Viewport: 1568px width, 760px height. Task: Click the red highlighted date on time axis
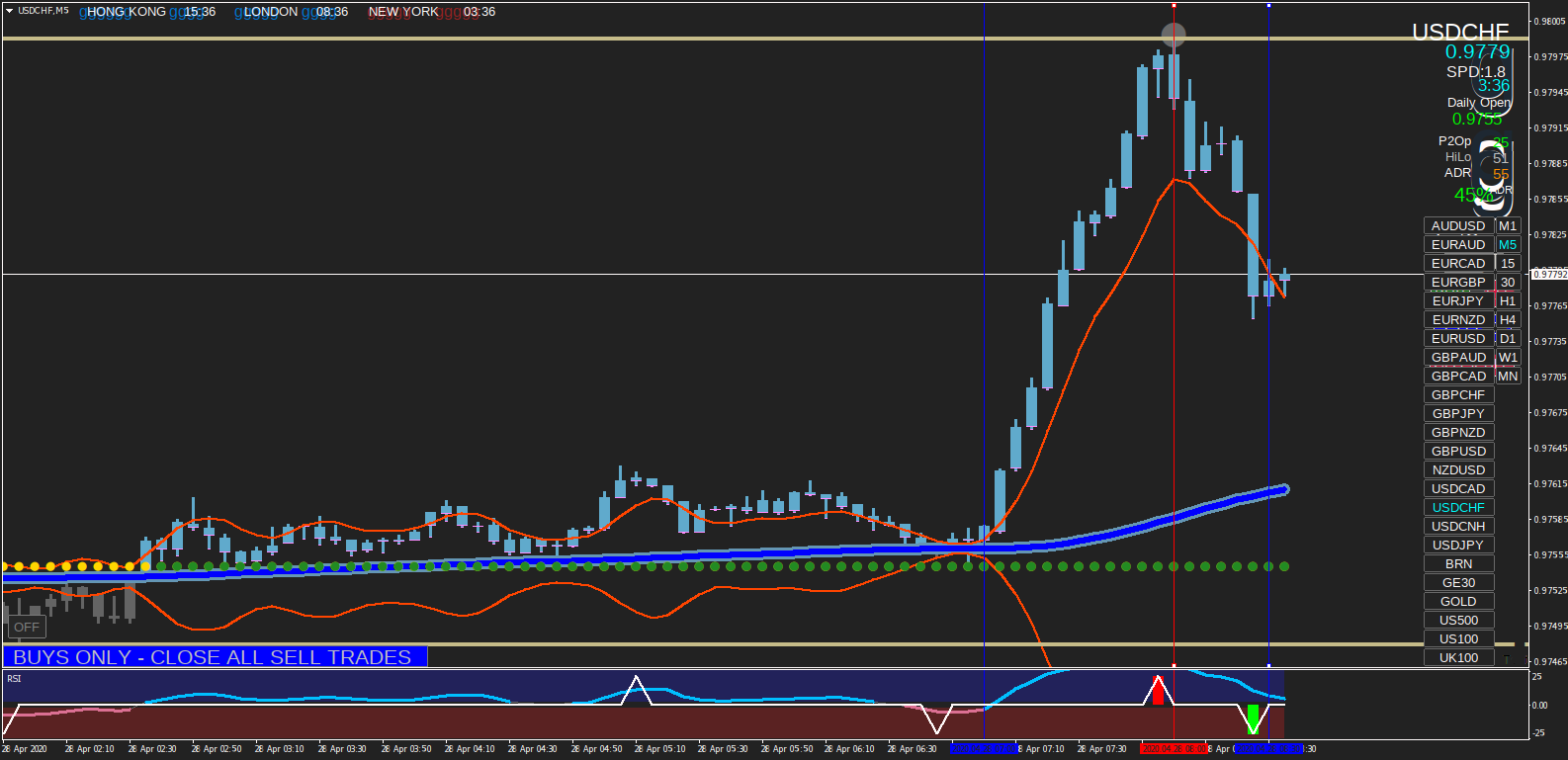[1173, 749]
